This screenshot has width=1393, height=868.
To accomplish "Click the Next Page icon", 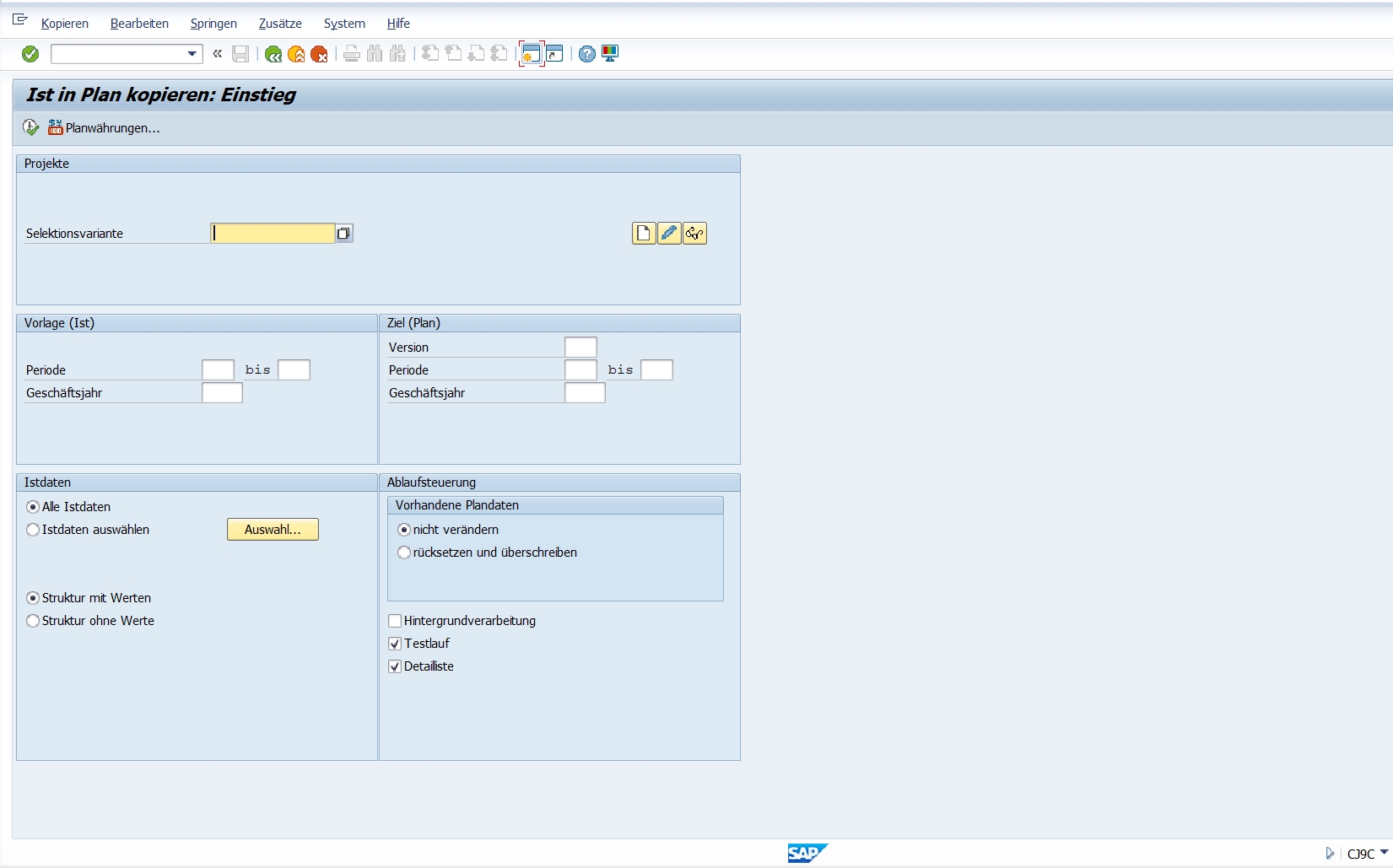I will [x=476, y=54].
